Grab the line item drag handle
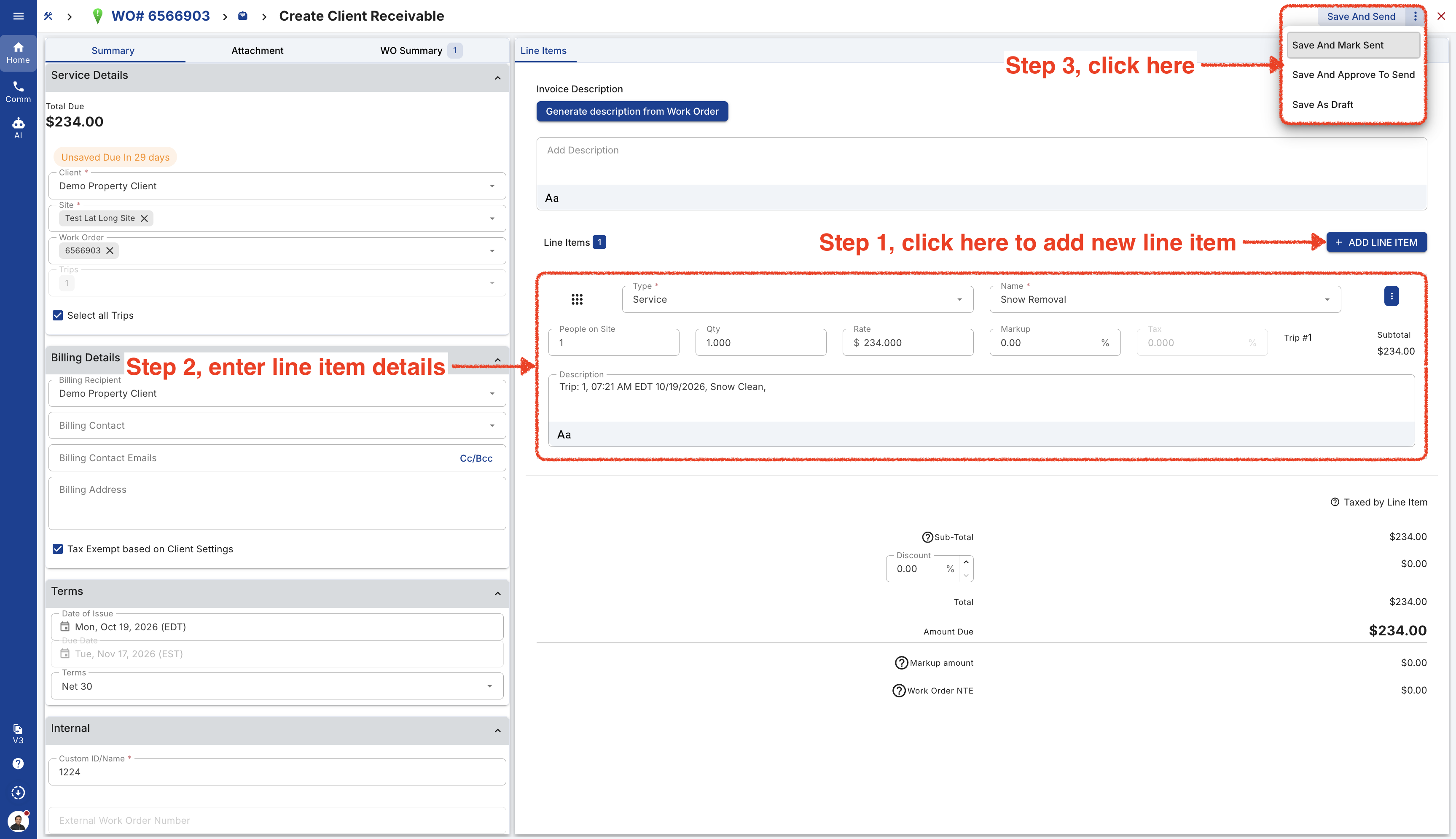This screenshot has height=839, width=1456. [577, 299]
